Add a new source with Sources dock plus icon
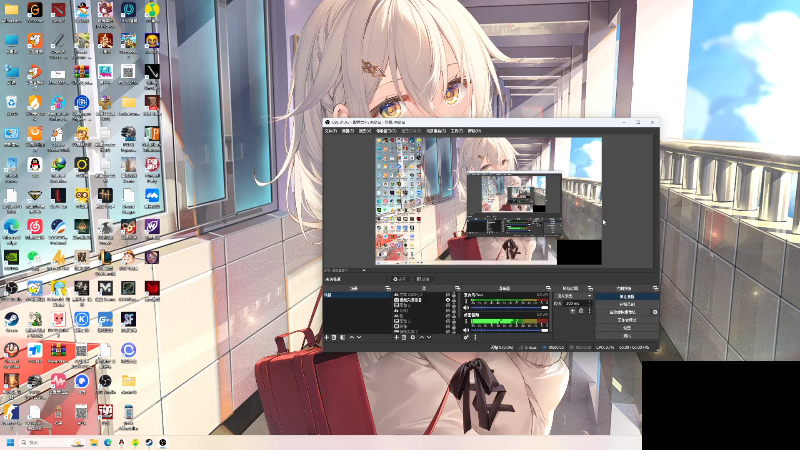800x450 pixels. (x=396, y=337)
